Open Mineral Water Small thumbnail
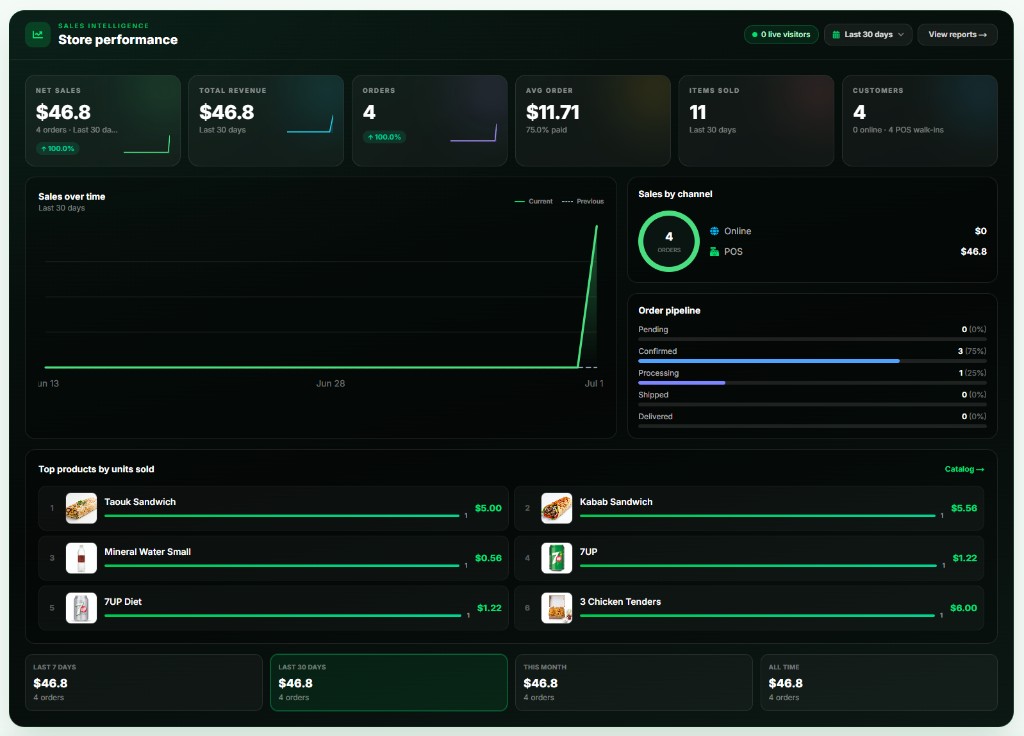The height and width of the screenshot is (736, 1024). point(82,558)
